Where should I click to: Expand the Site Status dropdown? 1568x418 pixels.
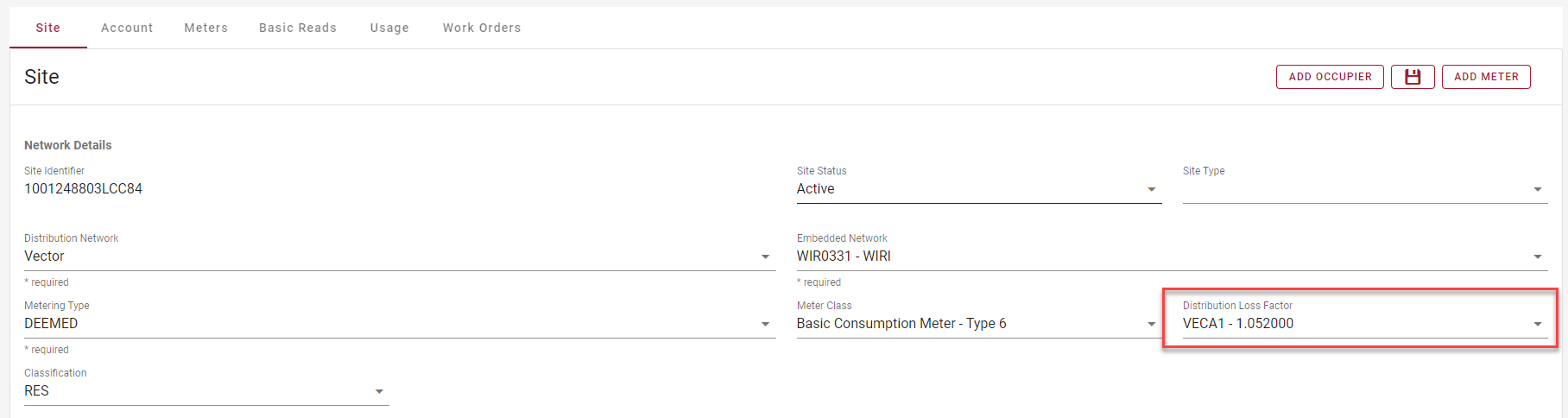click(1151, 189)
